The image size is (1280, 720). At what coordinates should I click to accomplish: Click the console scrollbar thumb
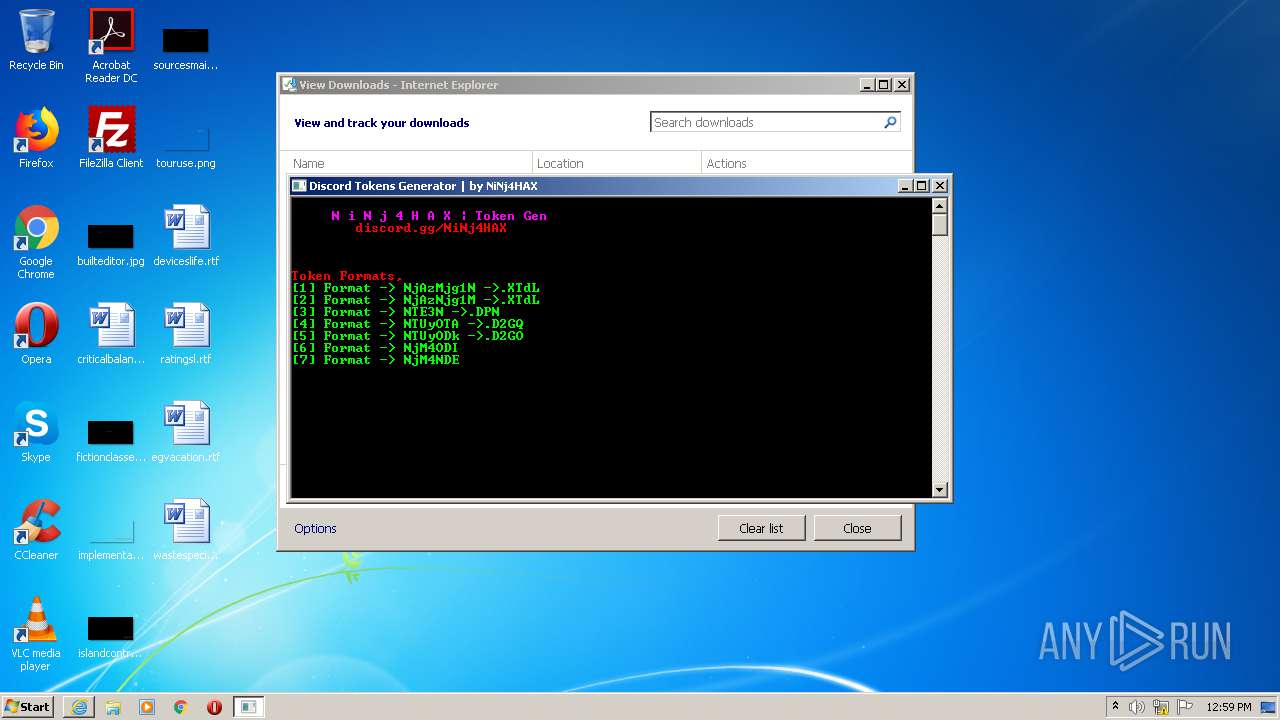[939, 225]
